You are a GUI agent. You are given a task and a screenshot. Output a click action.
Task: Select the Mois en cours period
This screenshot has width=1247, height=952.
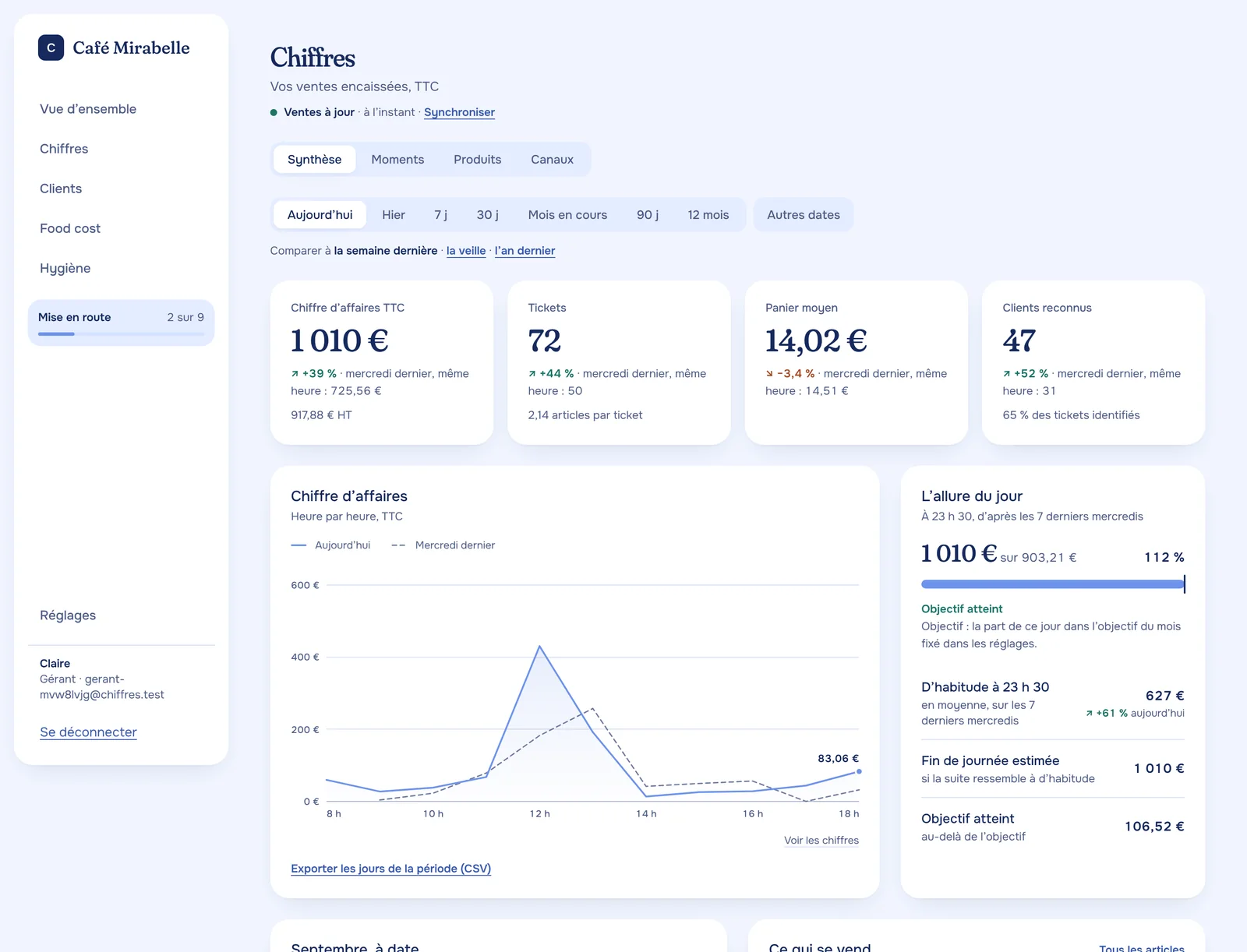pos(567,215)
